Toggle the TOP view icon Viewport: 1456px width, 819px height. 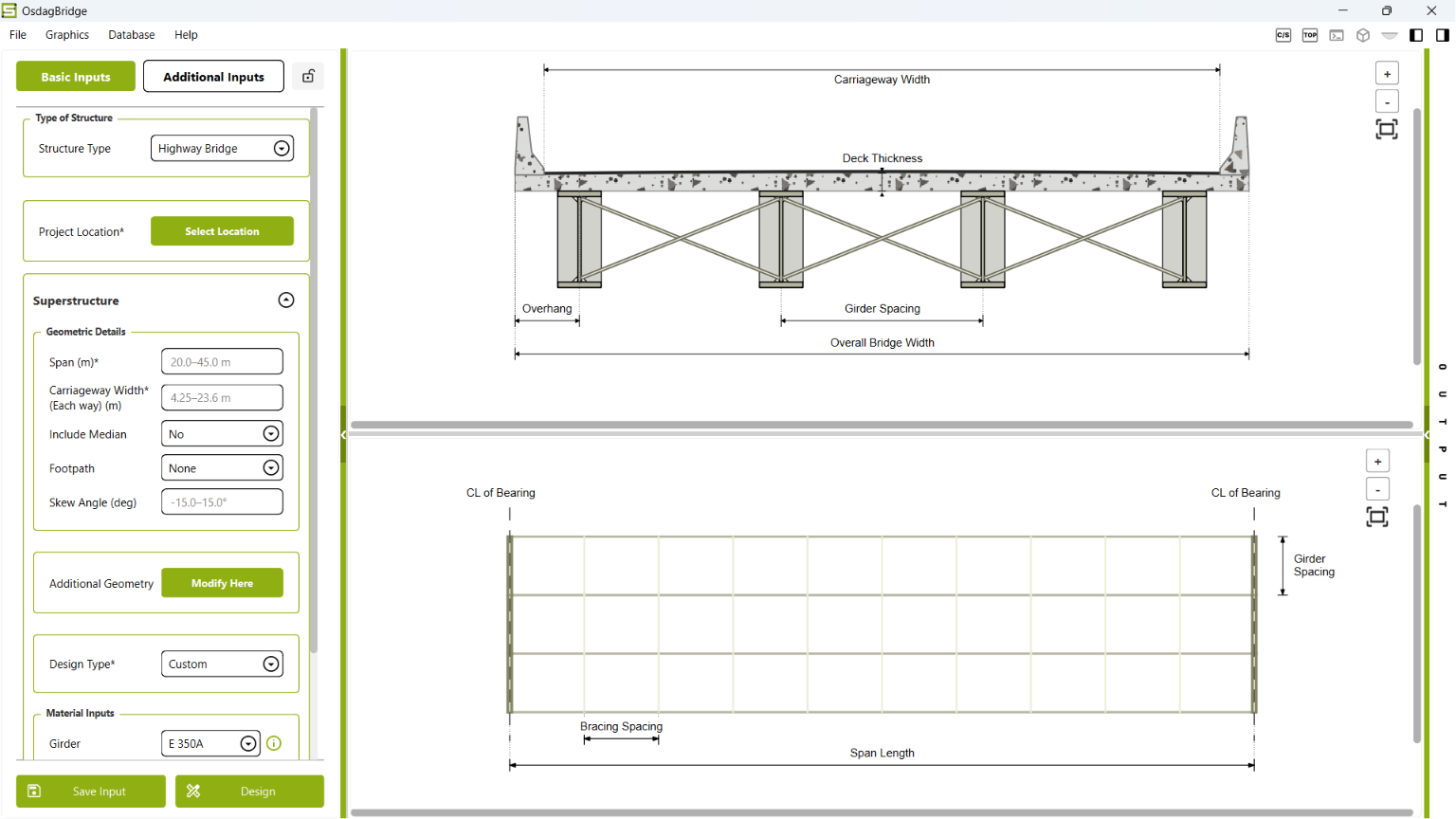(1310, 35)
